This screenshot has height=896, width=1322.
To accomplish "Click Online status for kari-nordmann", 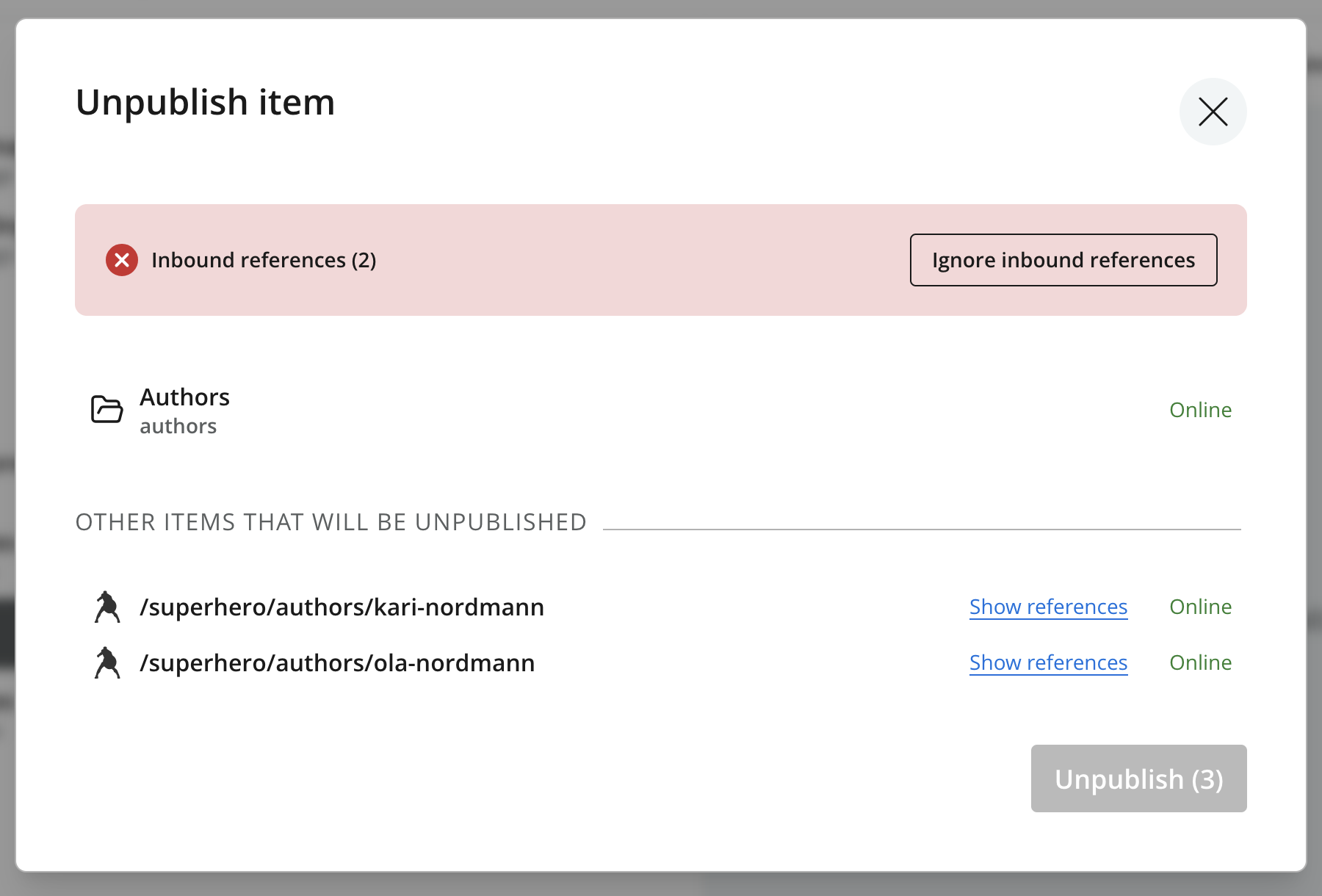I will [1200, 607].
